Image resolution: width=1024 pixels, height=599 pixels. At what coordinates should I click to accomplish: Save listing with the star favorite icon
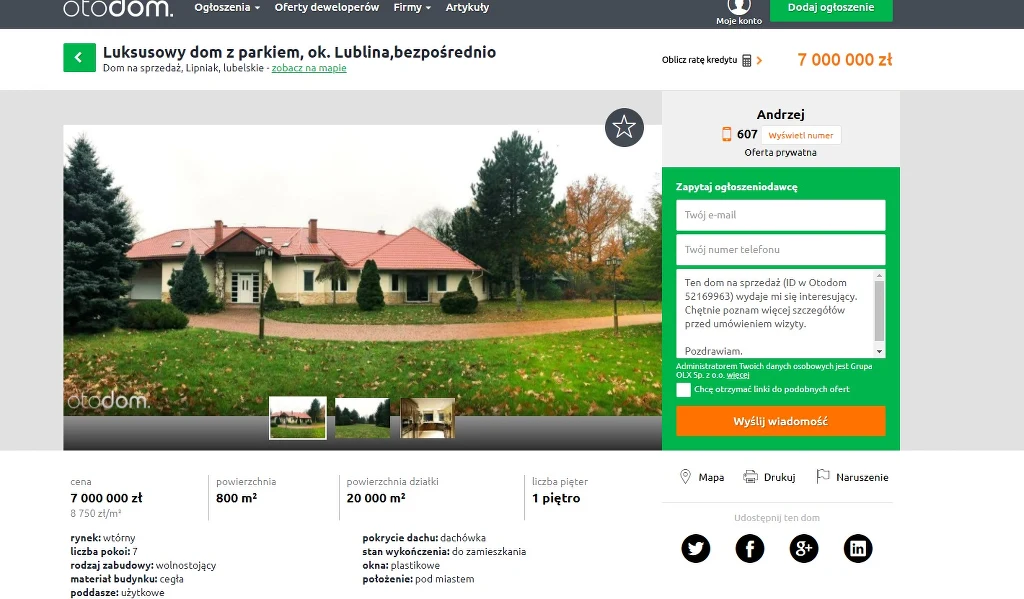(x=624, y=127)
